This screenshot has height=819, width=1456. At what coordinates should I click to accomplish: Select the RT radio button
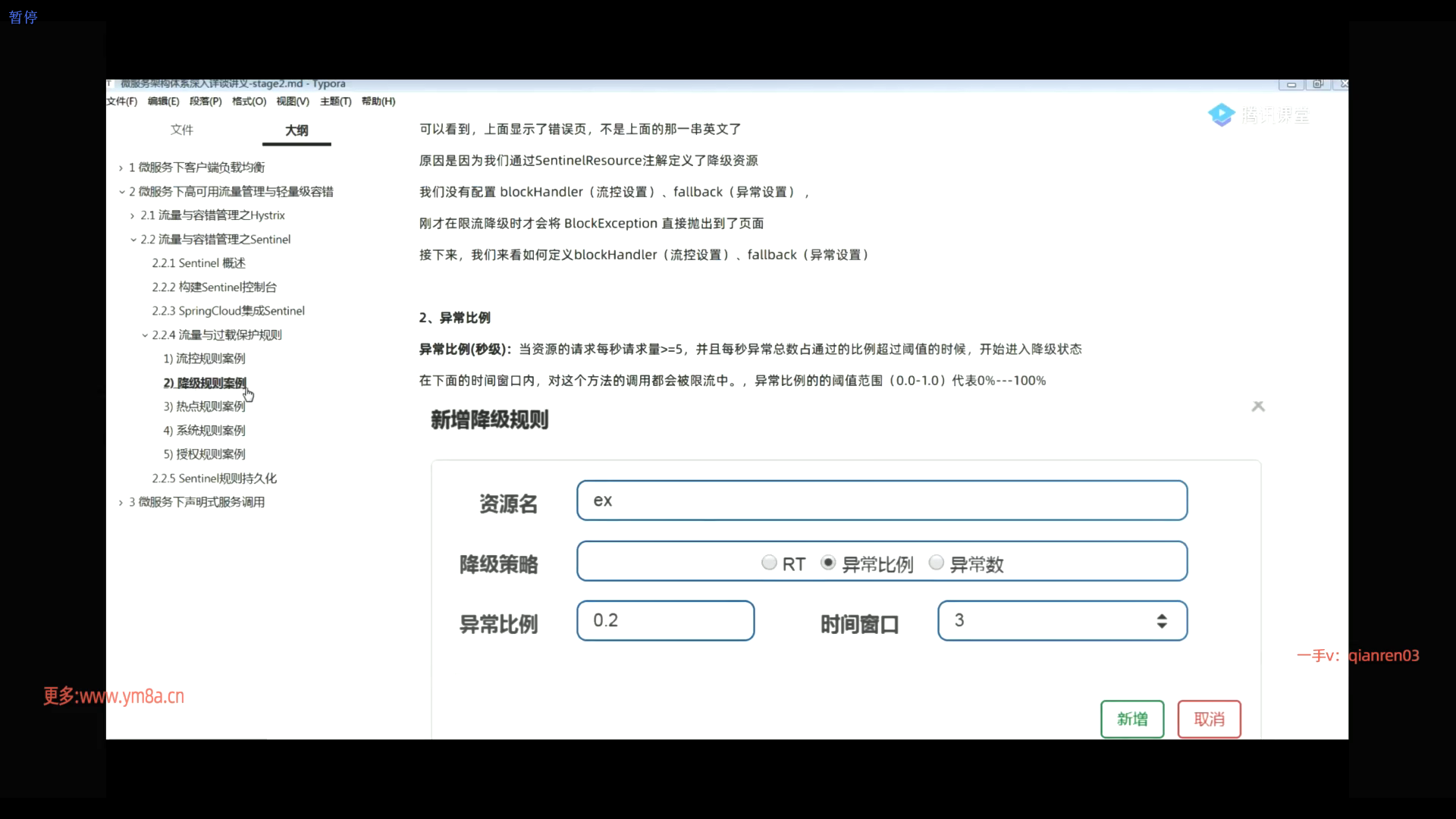(769, 563)
